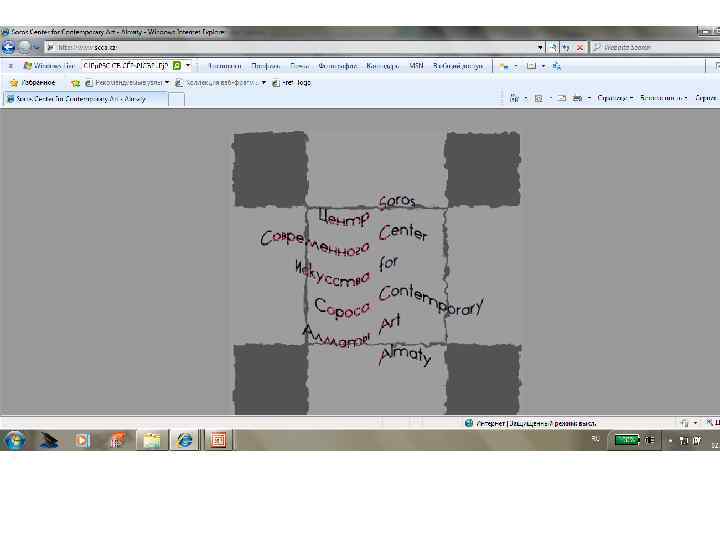Open the Профиль item in Live toolbar
Viewport: 720px width, 540px height.
coord(265,66)
